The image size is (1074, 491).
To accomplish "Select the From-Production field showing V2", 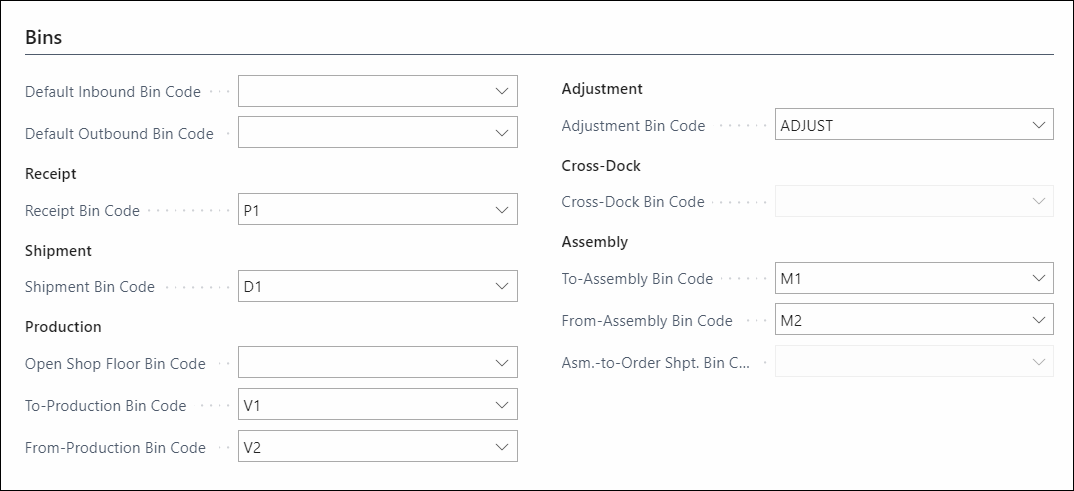I will point(377,446).
